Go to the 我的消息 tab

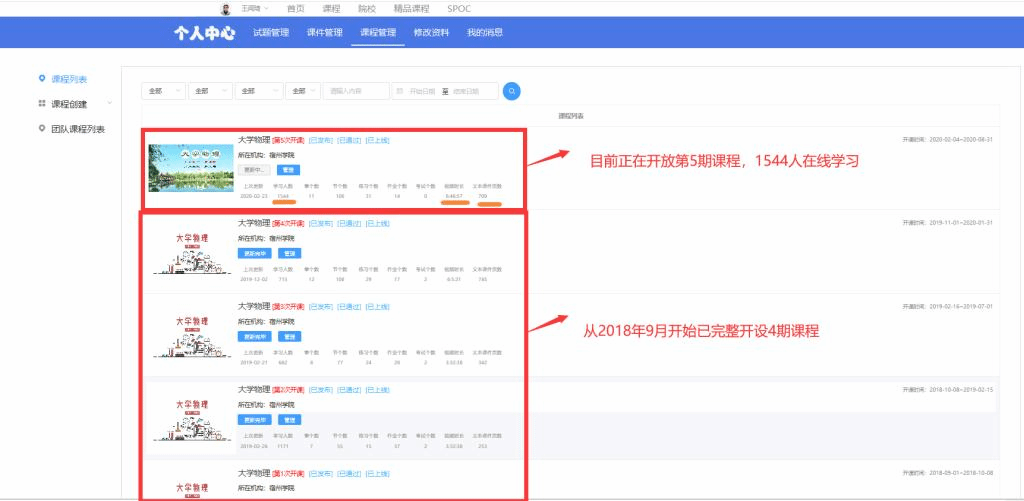(x=485, y=32)
